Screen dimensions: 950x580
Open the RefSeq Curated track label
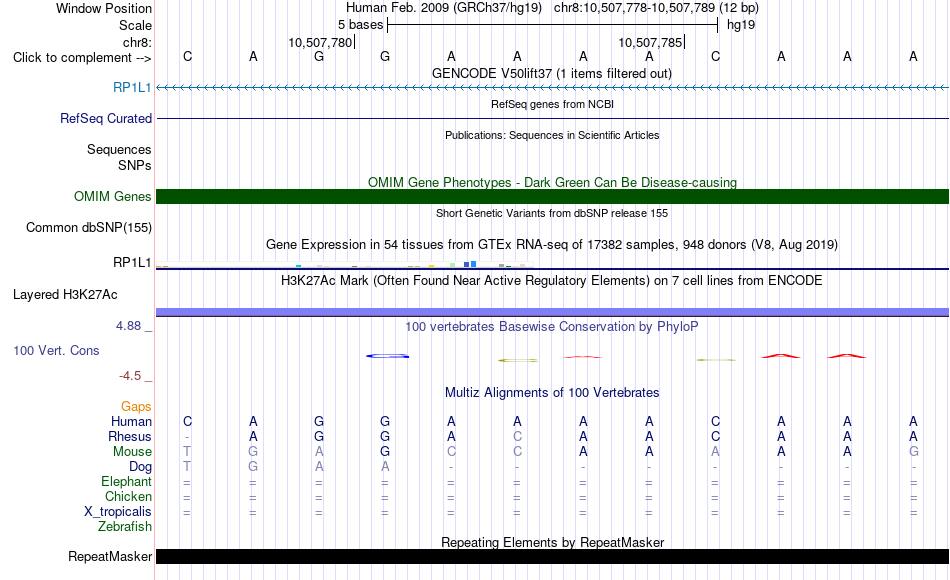pyautogui.click(x=105, y=118)
